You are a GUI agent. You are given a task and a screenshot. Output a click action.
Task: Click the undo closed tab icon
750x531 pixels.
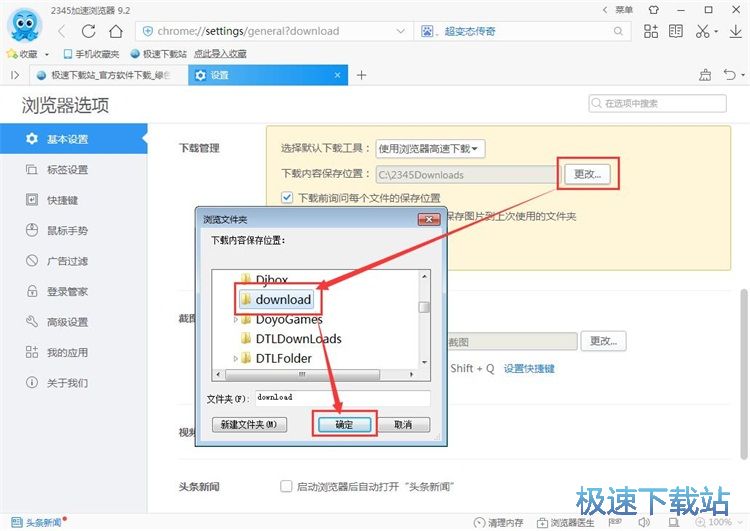[x=729, y=75]
